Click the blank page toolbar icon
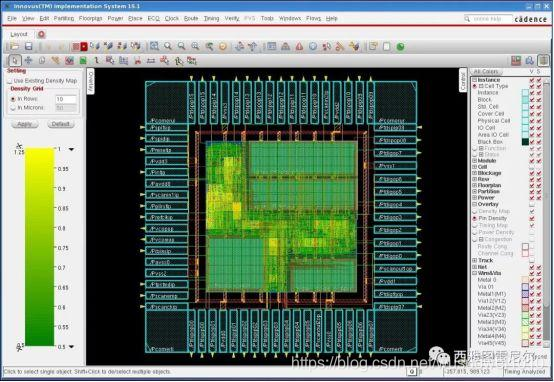554x382 pixels. [x=387, y=46]
